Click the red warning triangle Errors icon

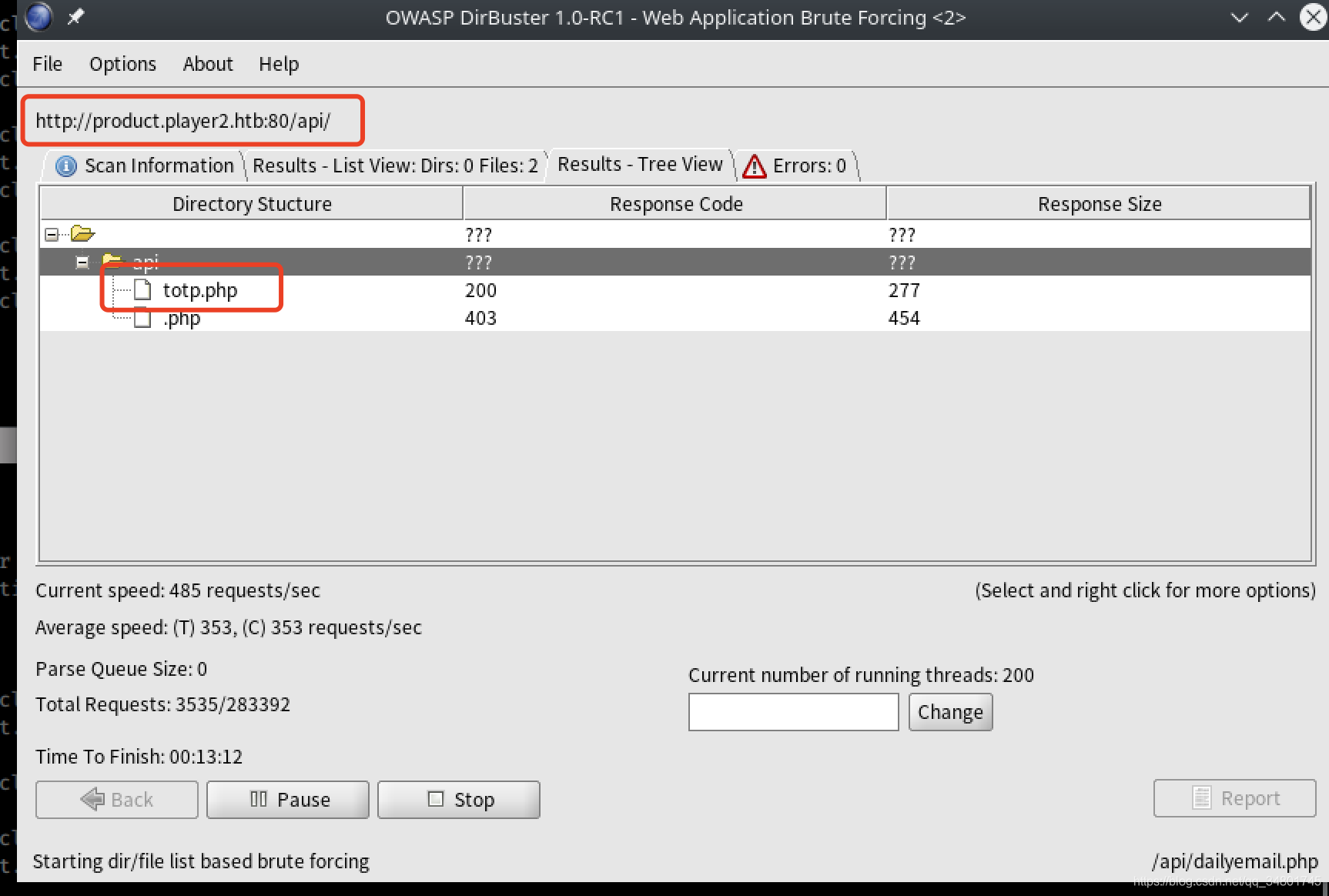[755, 166]
